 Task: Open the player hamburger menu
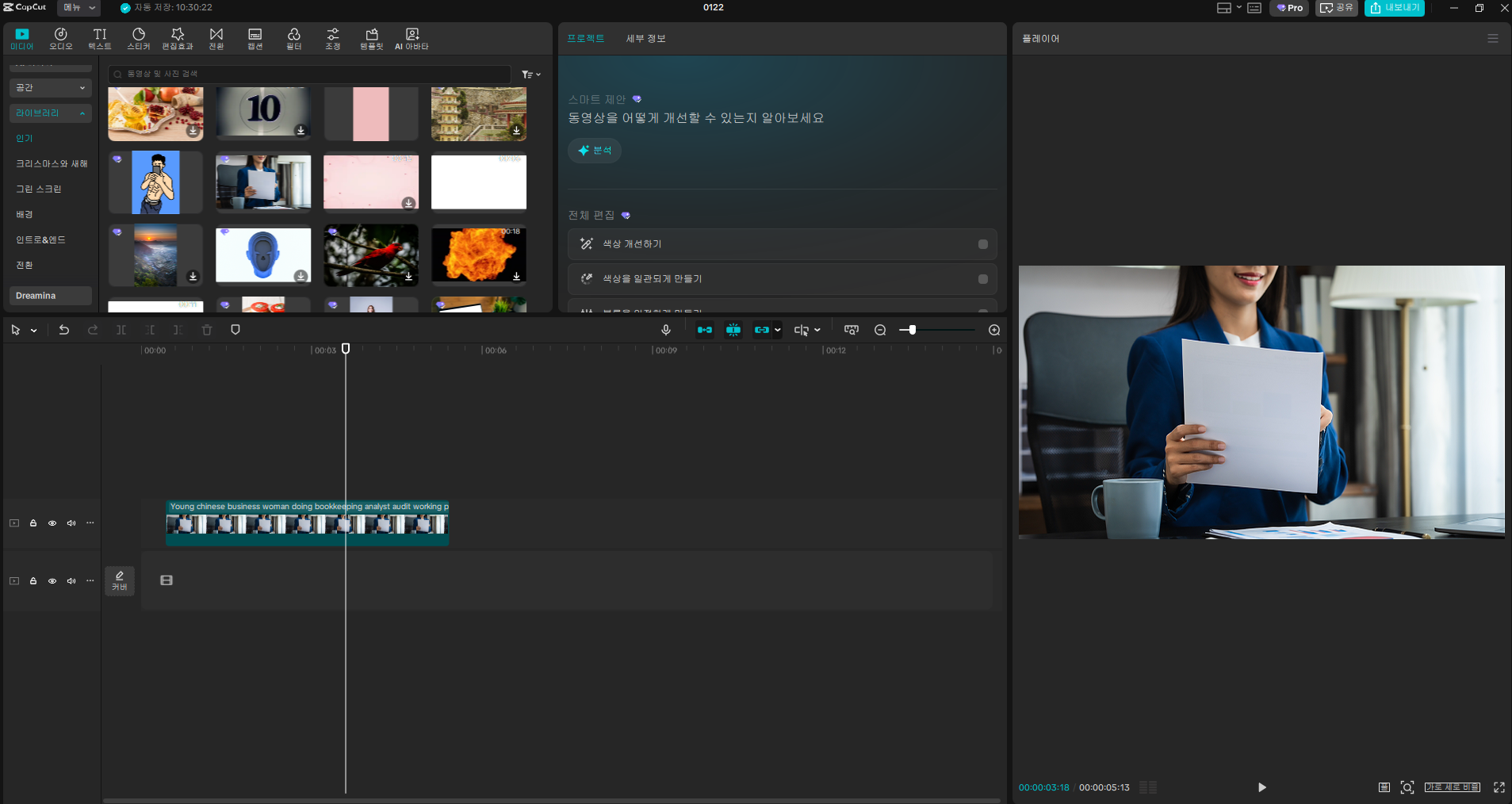[x=1493, y=38]
